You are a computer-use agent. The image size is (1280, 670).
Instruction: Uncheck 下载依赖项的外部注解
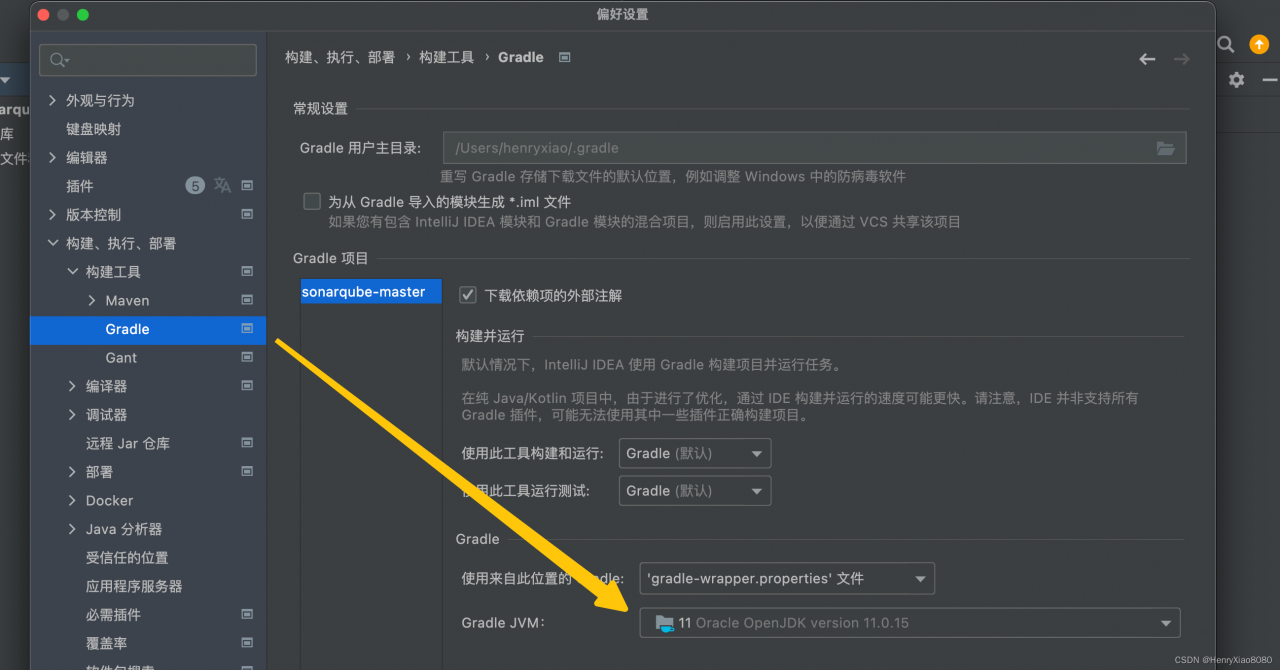(x=467, y=295)
